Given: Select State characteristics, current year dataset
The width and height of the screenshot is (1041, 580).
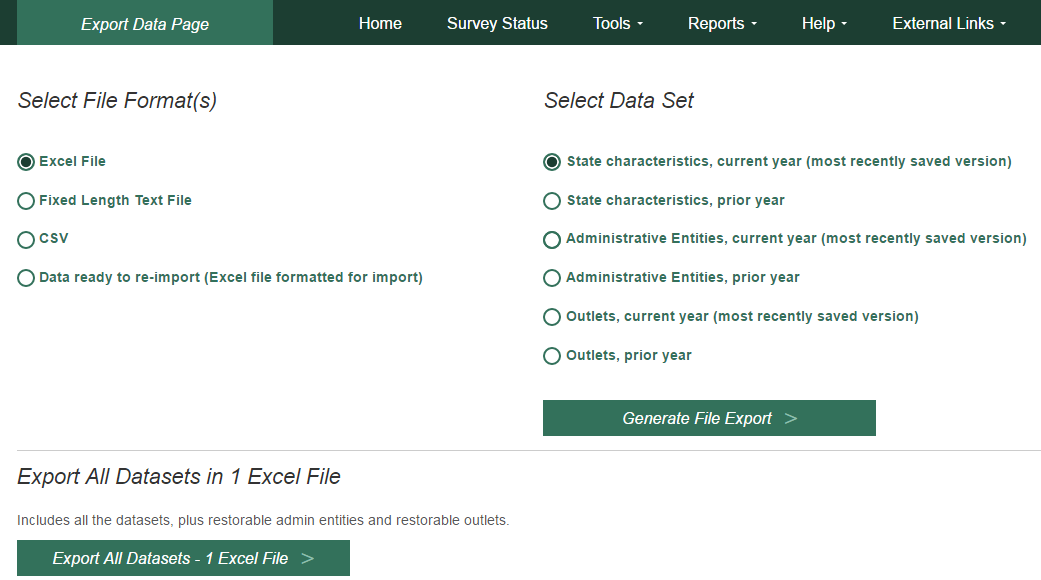Looking at the screenshot, I should (x=552, y=162).
